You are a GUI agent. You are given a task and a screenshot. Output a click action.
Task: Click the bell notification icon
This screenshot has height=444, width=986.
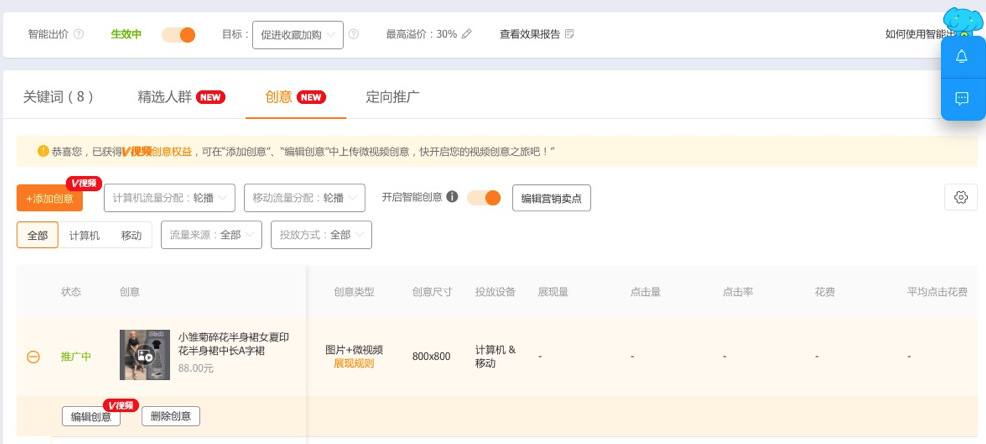tap(961, 57)
